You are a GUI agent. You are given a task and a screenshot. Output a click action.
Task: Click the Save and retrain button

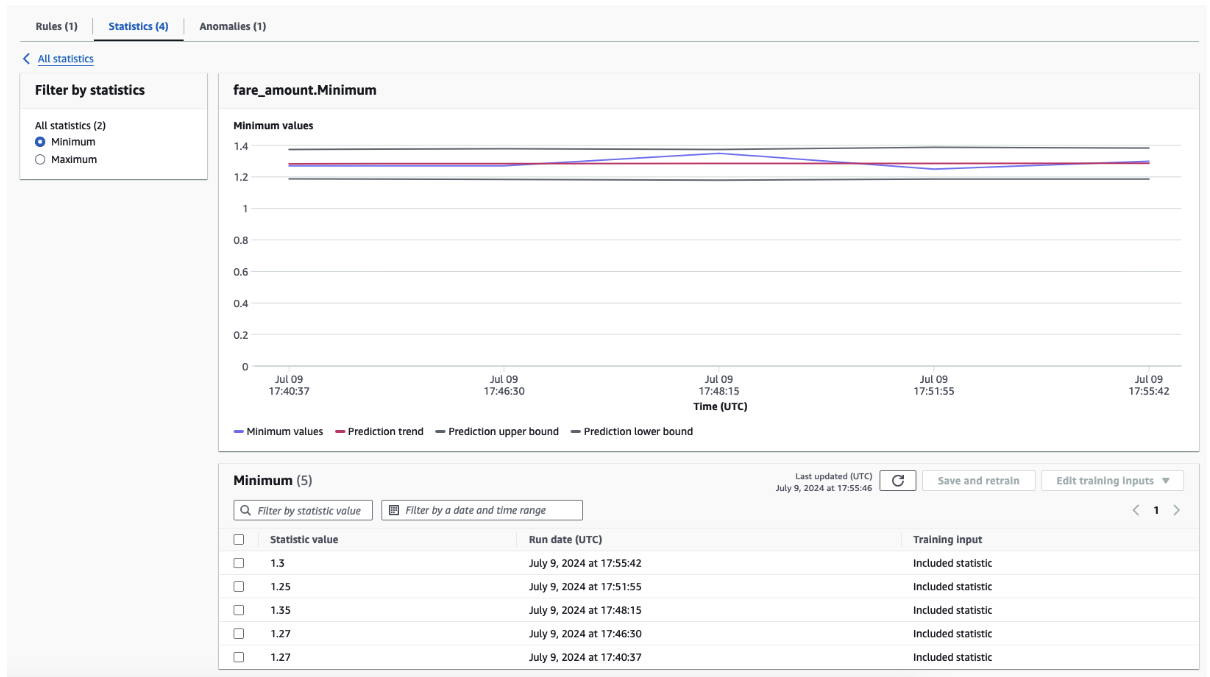tap(977, 481)
